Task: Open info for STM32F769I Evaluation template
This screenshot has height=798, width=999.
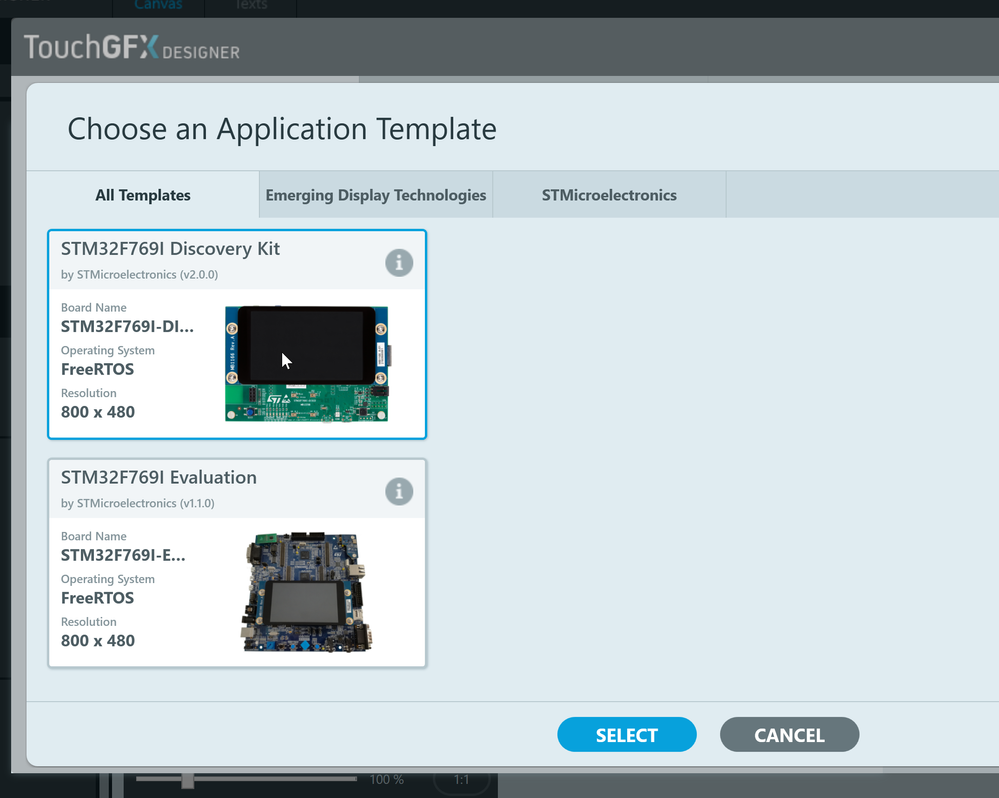Action: (x=399, y=491)
